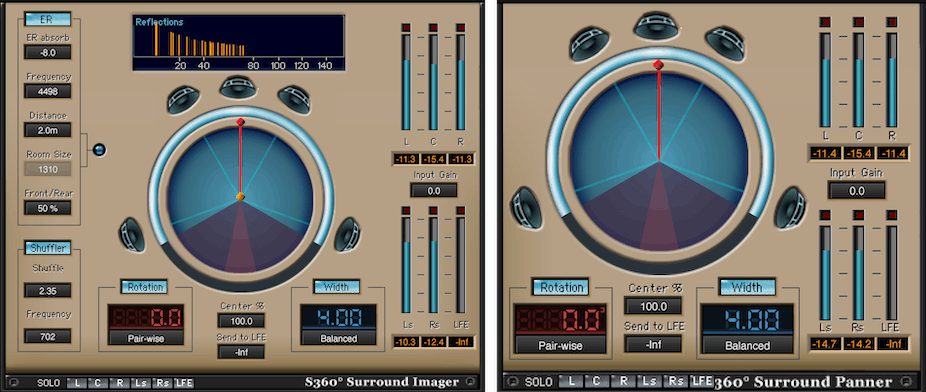Click the right front speaker icon in Surround Imager

(x=294, y=100)
